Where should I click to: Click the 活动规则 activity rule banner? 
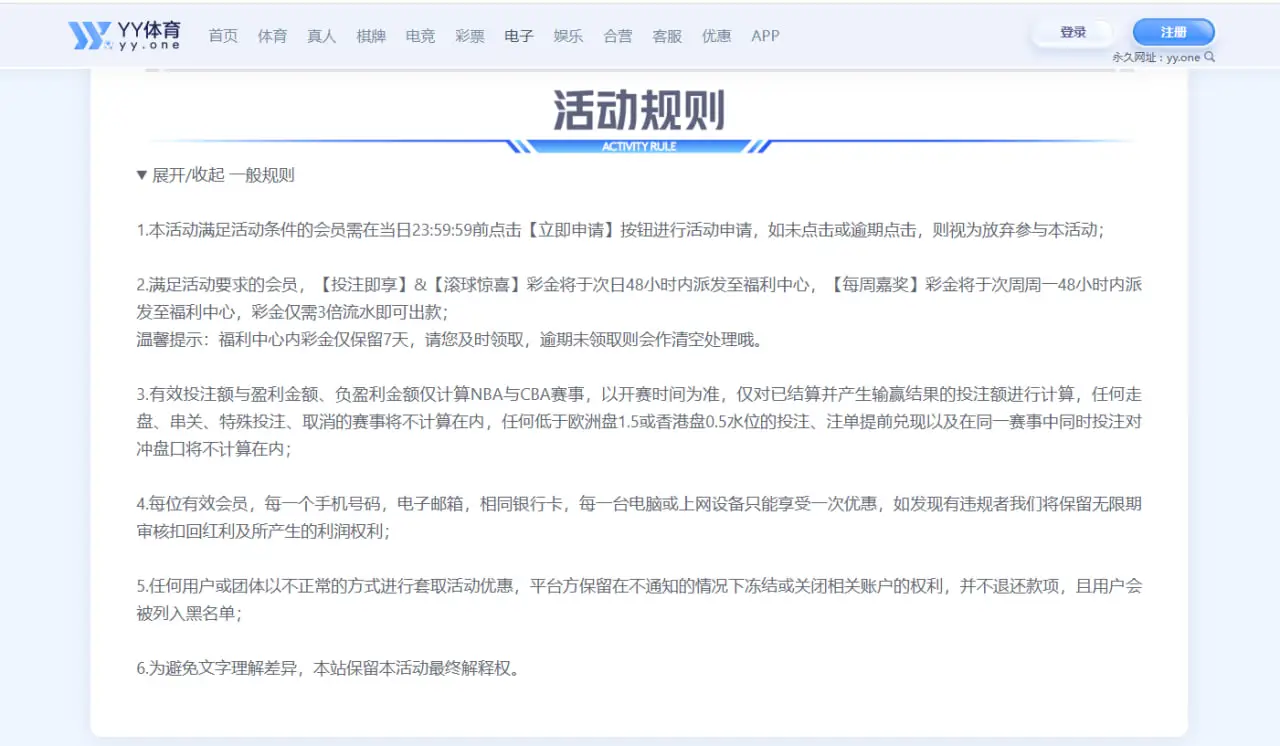tap(640, 113)
